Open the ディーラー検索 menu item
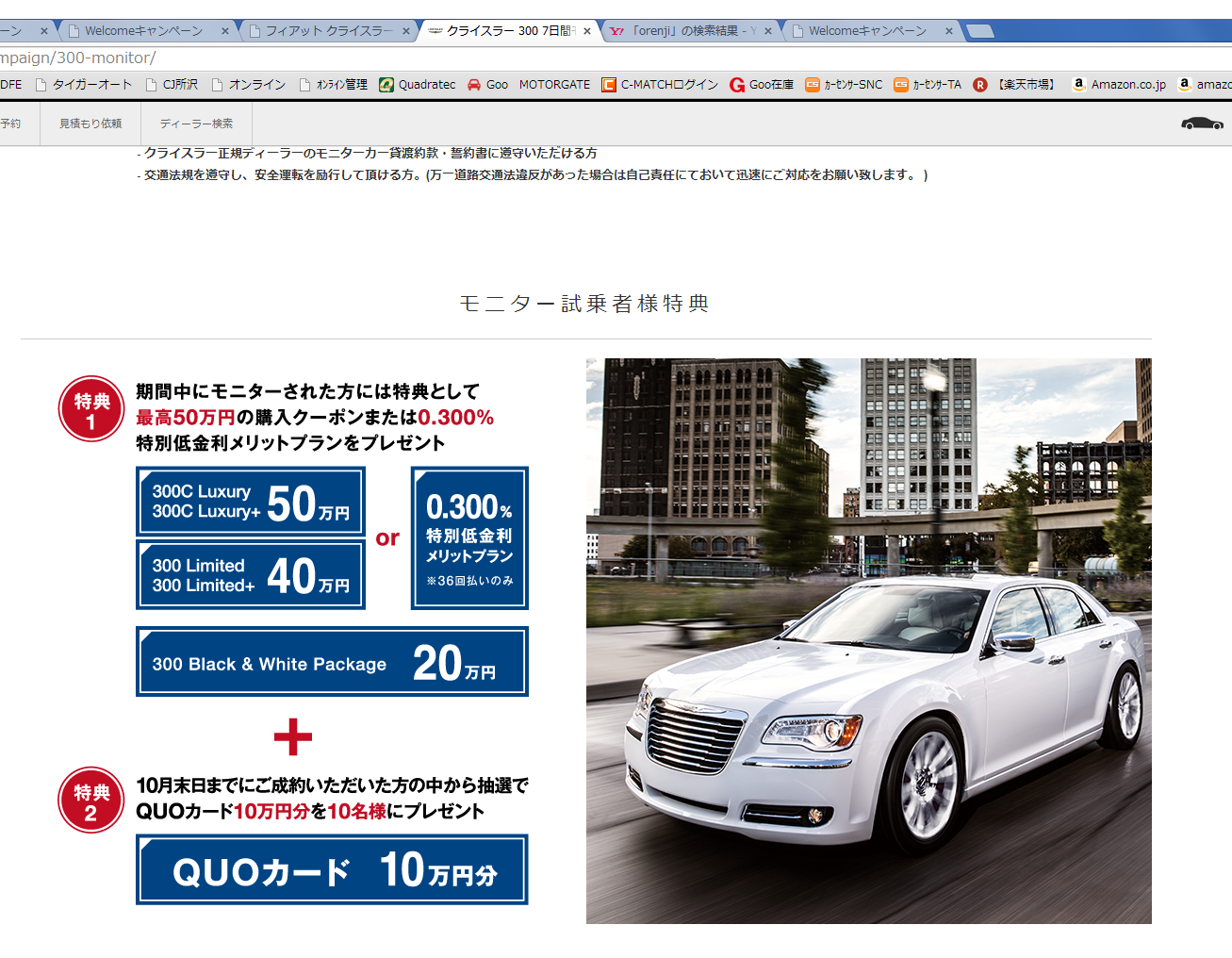The height and width of the screenshot is (958, 1232). (196, 124)
